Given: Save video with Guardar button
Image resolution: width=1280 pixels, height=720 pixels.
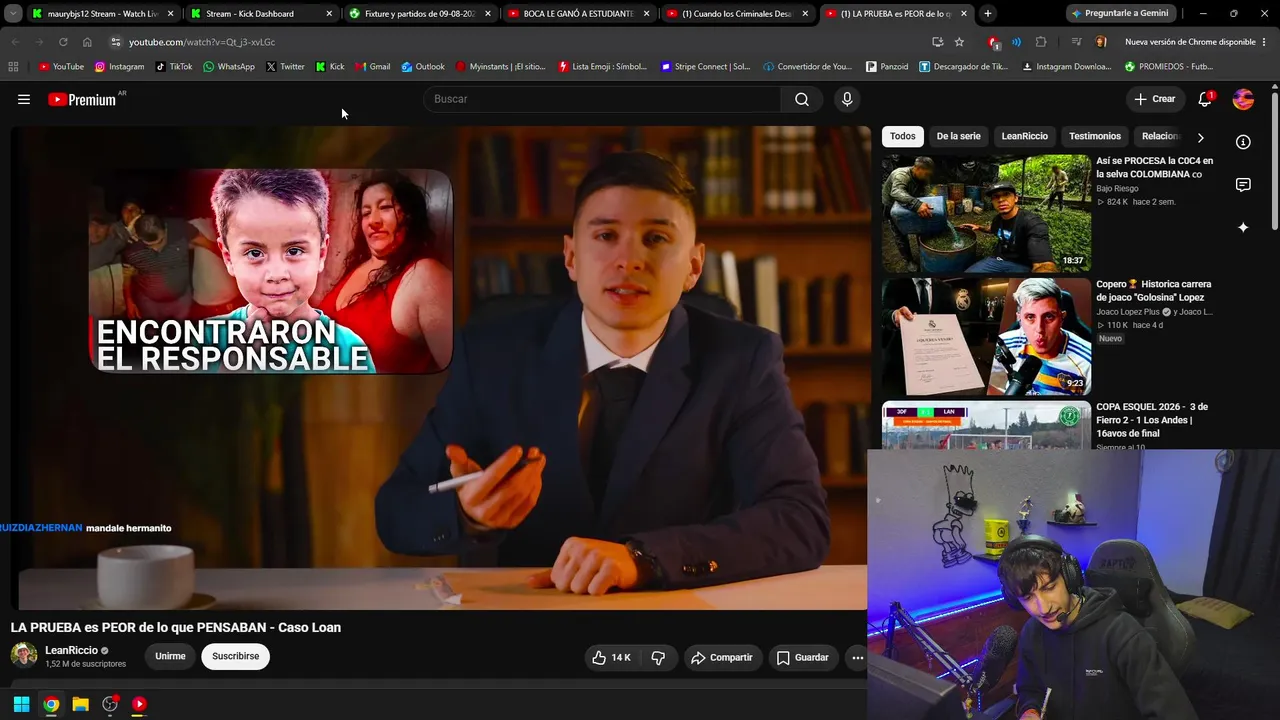Looking at the screenshot, I should coord(802,657).
